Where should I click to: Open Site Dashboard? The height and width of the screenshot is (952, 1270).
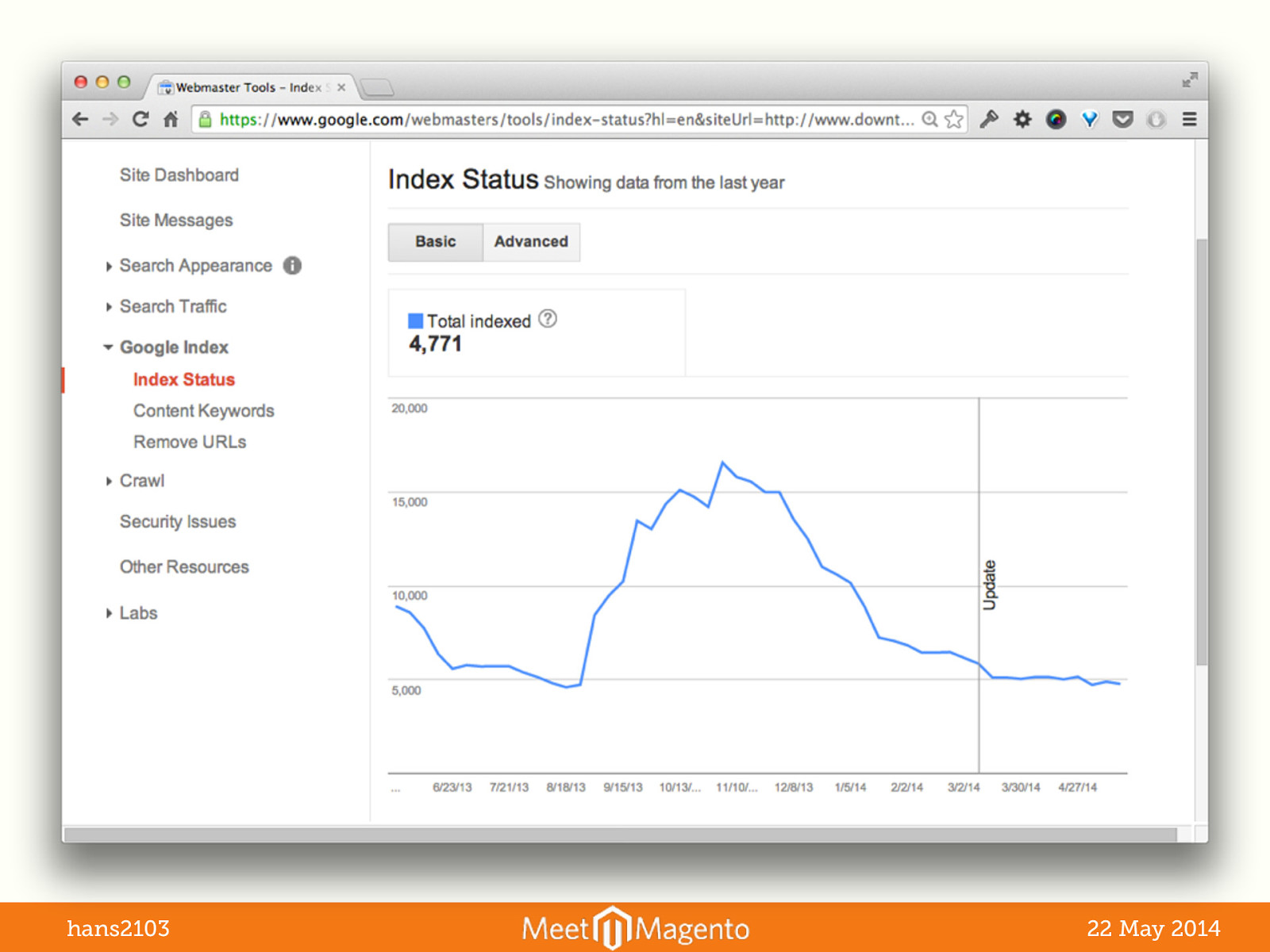pyautogui.click(x=179, y=175)
